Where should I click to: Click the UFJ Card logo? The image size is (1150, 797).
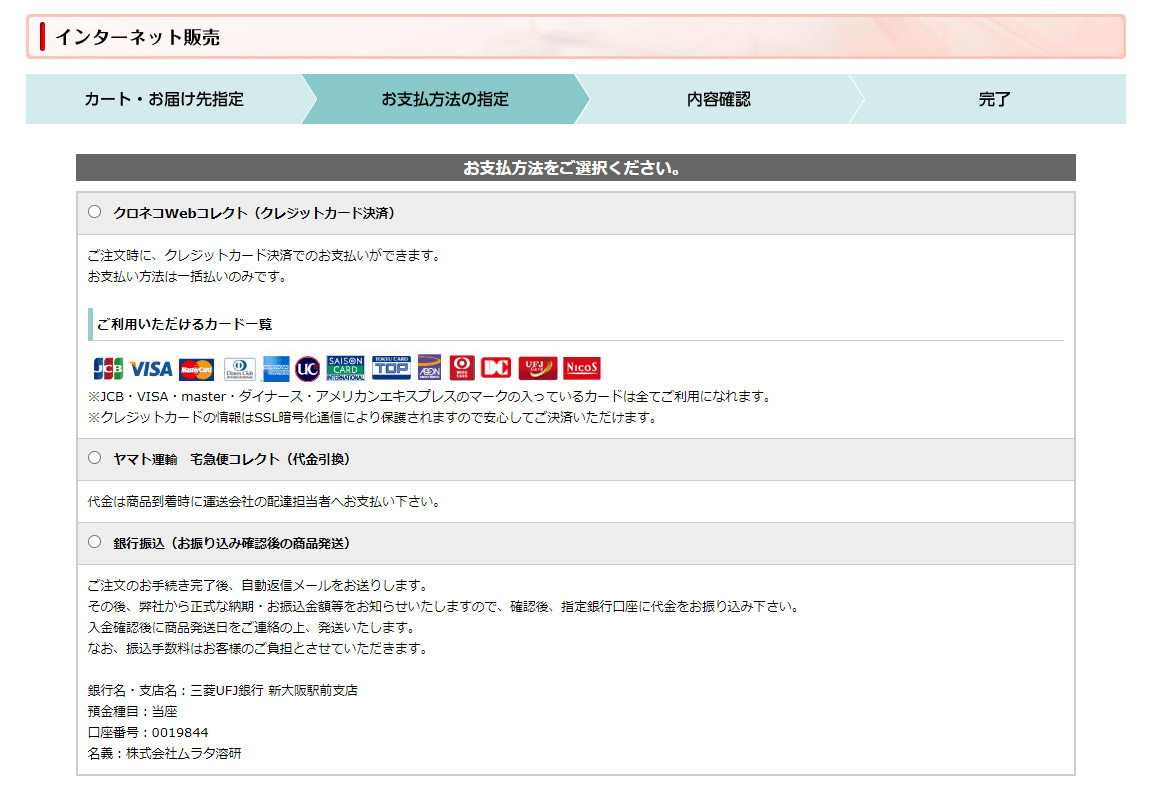coord(538,367)
